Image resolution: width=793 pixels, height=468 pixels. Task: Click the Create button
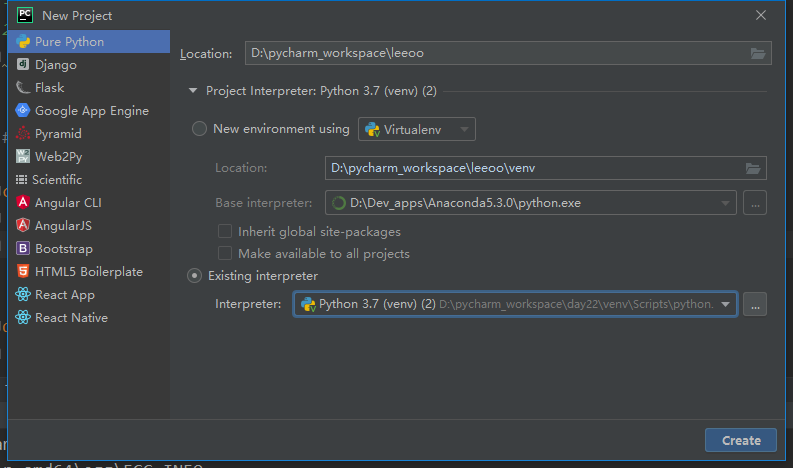741,440
